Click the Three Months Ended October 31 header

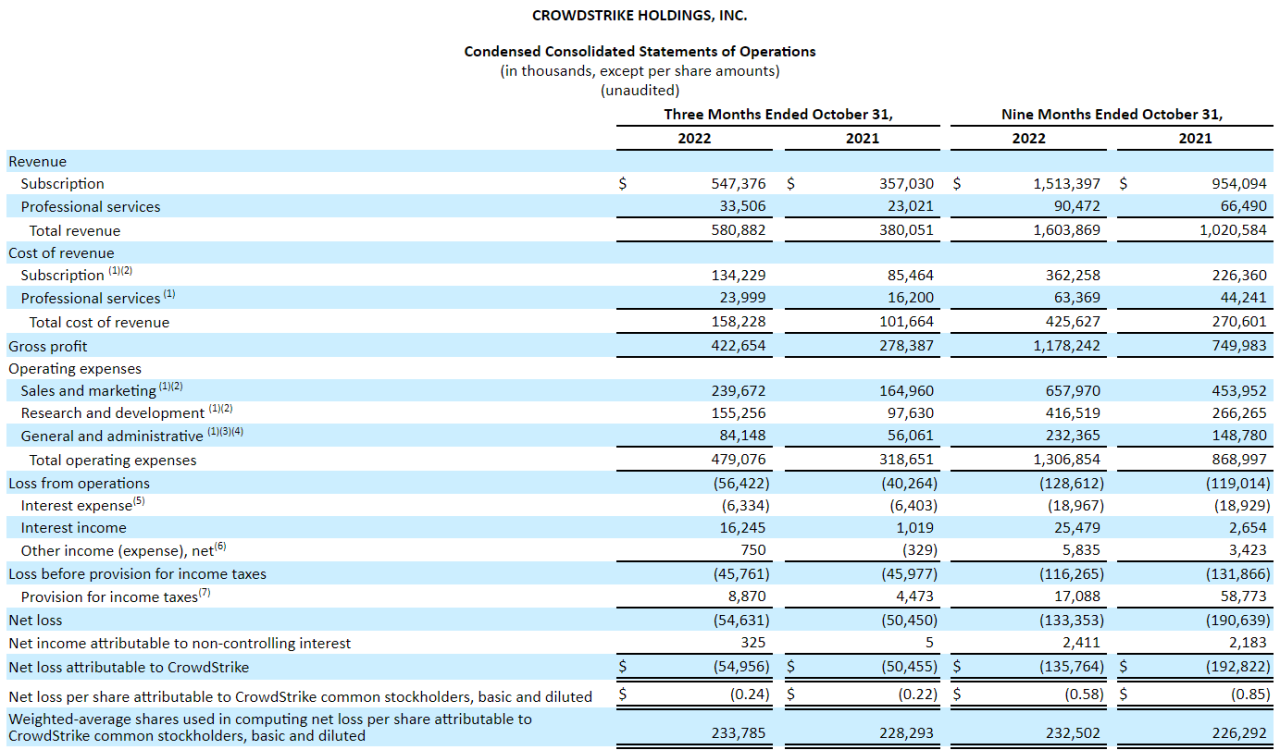pos(779,114)
